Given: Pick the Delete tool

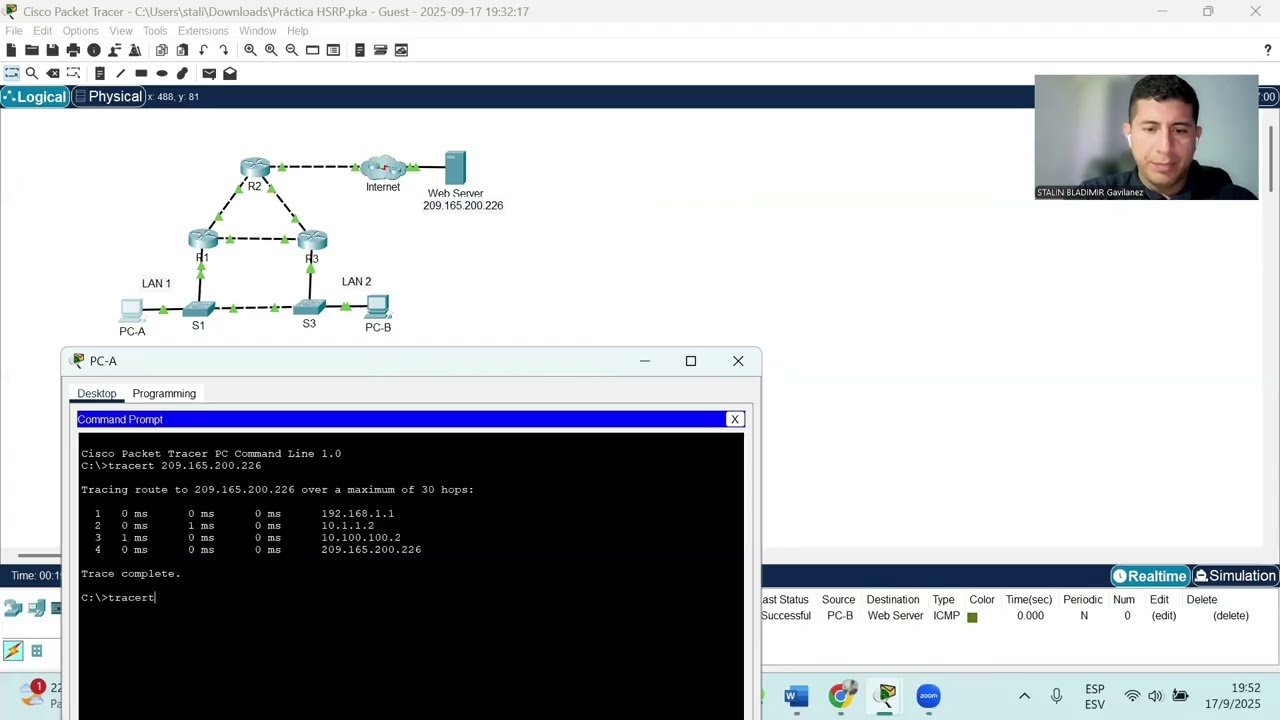Looking at the screenshot, I should point(53,73).
